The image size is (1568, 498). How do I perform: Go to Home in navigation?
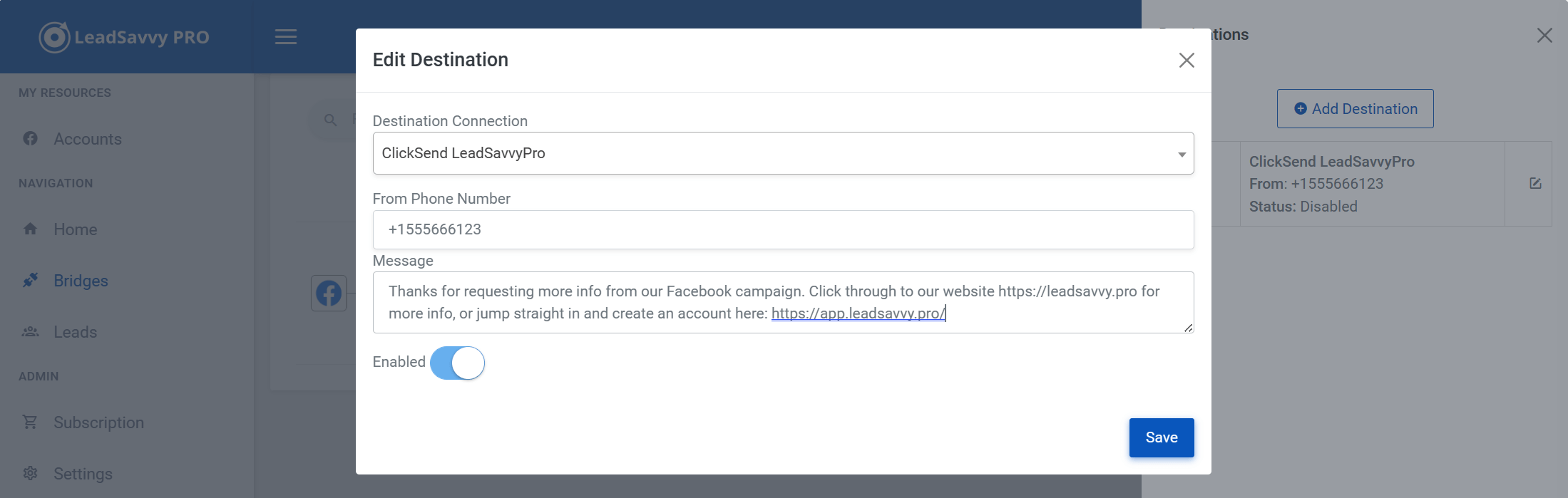(76, 229)
